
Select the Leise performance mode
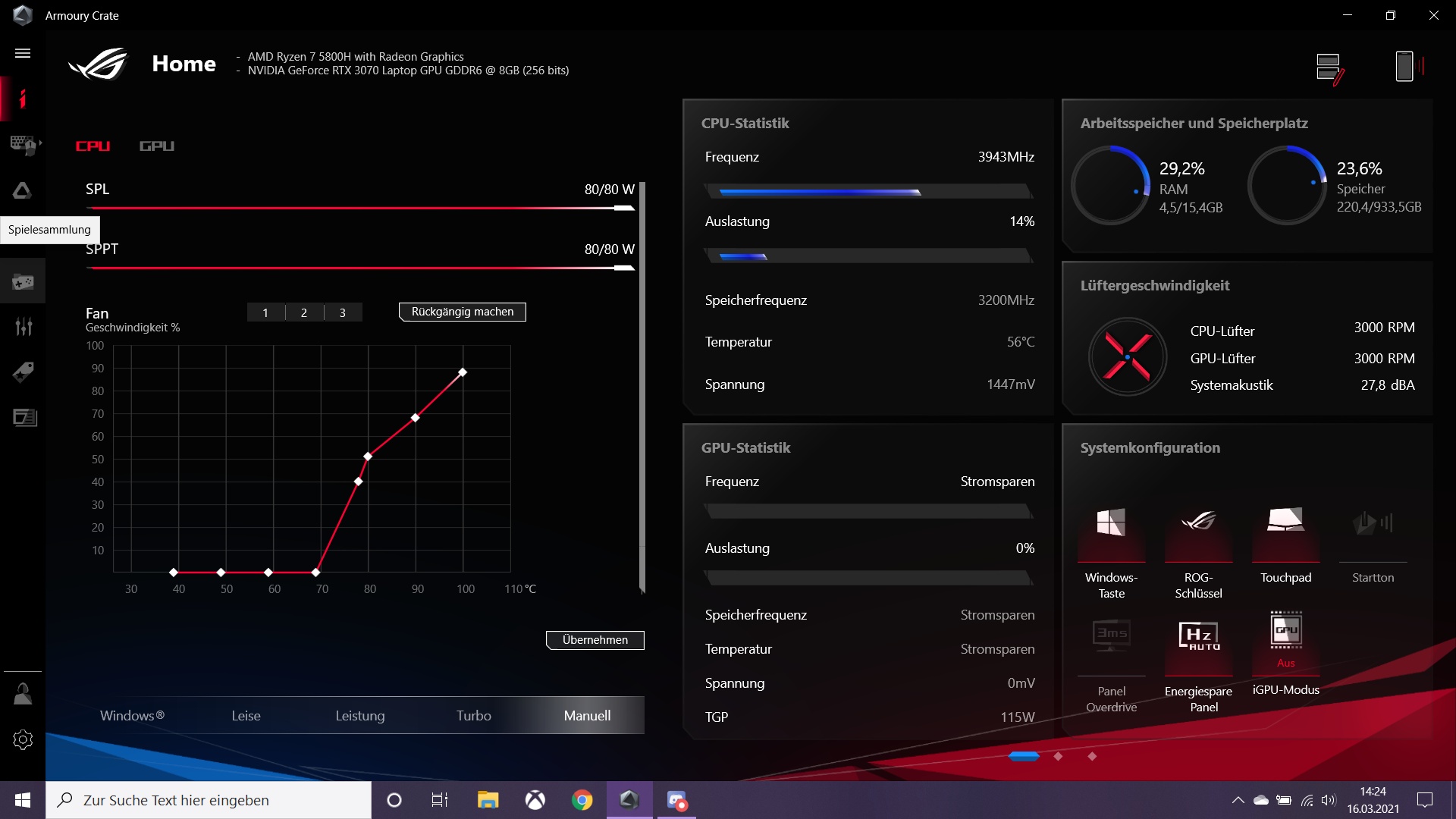click(246, 715)
